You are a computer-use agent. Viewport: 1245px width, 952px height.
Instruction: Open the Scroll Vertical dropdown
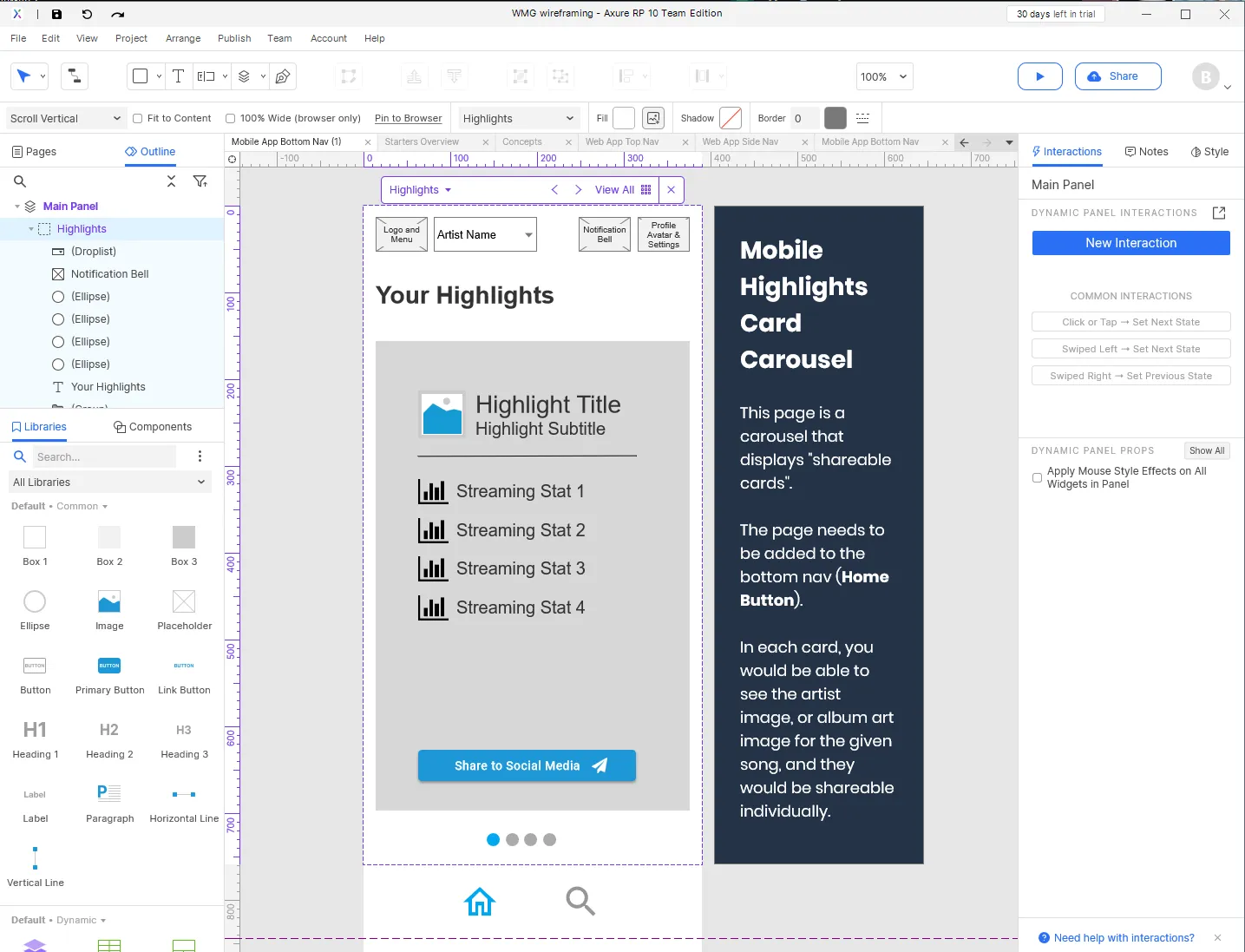(x=65, y=118)
